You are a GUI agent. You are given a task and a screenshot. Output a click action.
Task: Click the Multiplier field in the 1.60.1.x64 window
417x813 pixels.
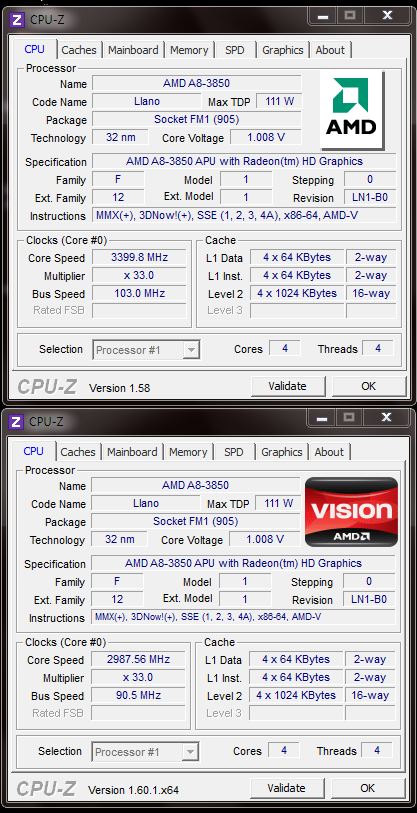coord(138,677)
